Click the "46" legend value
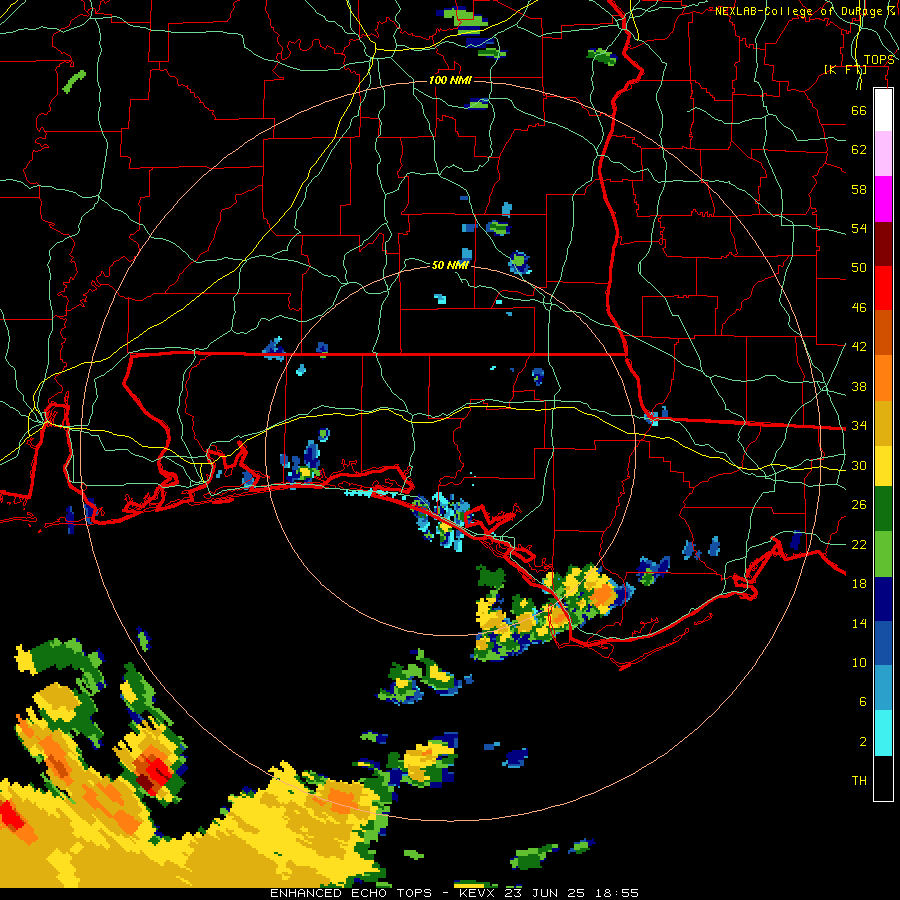The image size is (900, 900). [x=859, y=308]
